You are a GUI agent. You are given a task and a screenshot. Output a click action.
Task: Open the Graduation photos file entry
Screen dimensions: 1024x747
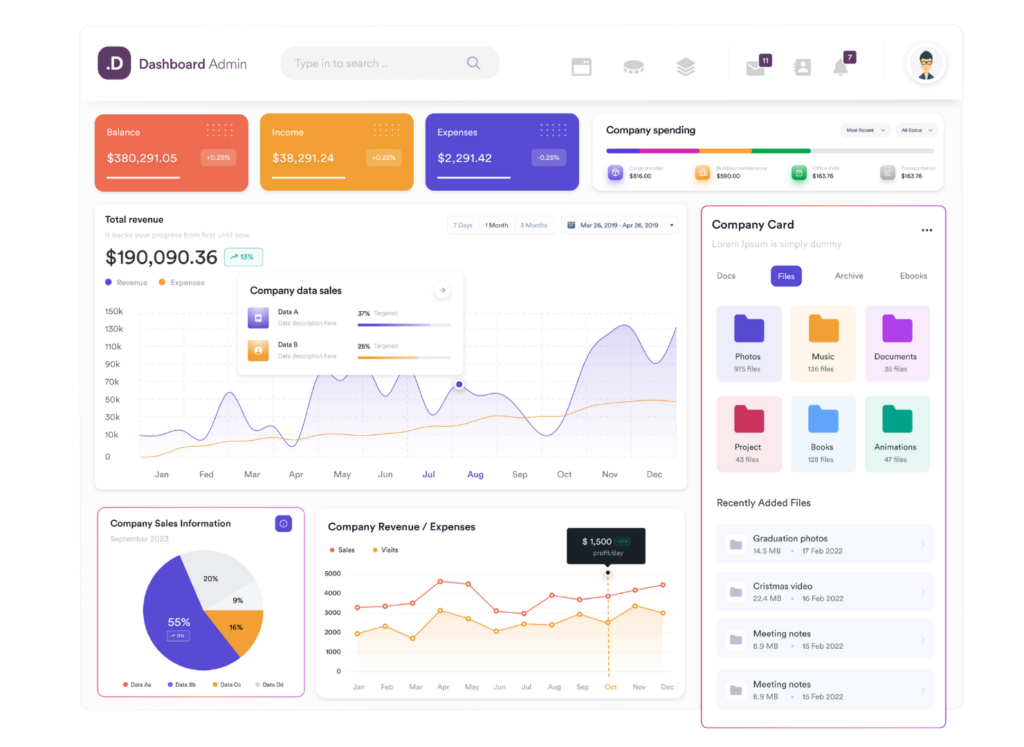point(825,544)
